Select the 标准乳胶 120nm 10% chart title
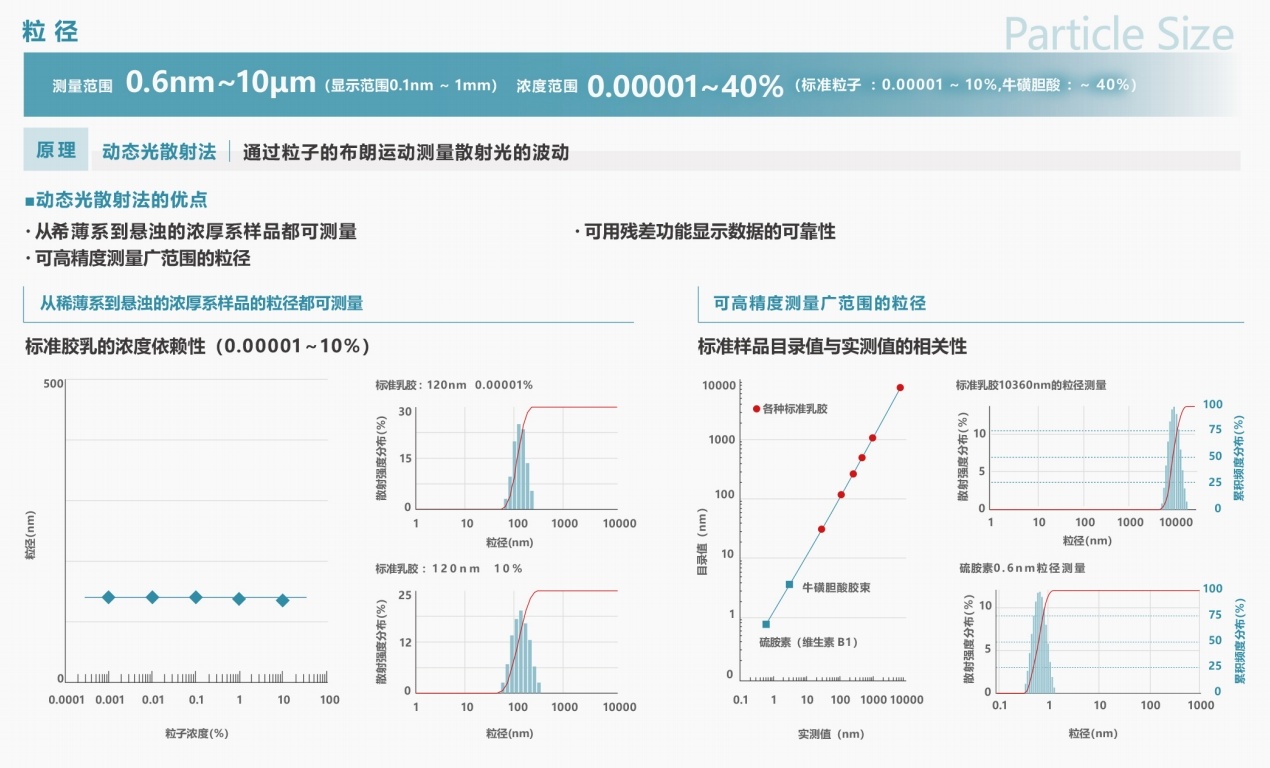The height and width of the screenshot is (768, 1270). pos(449,568)
